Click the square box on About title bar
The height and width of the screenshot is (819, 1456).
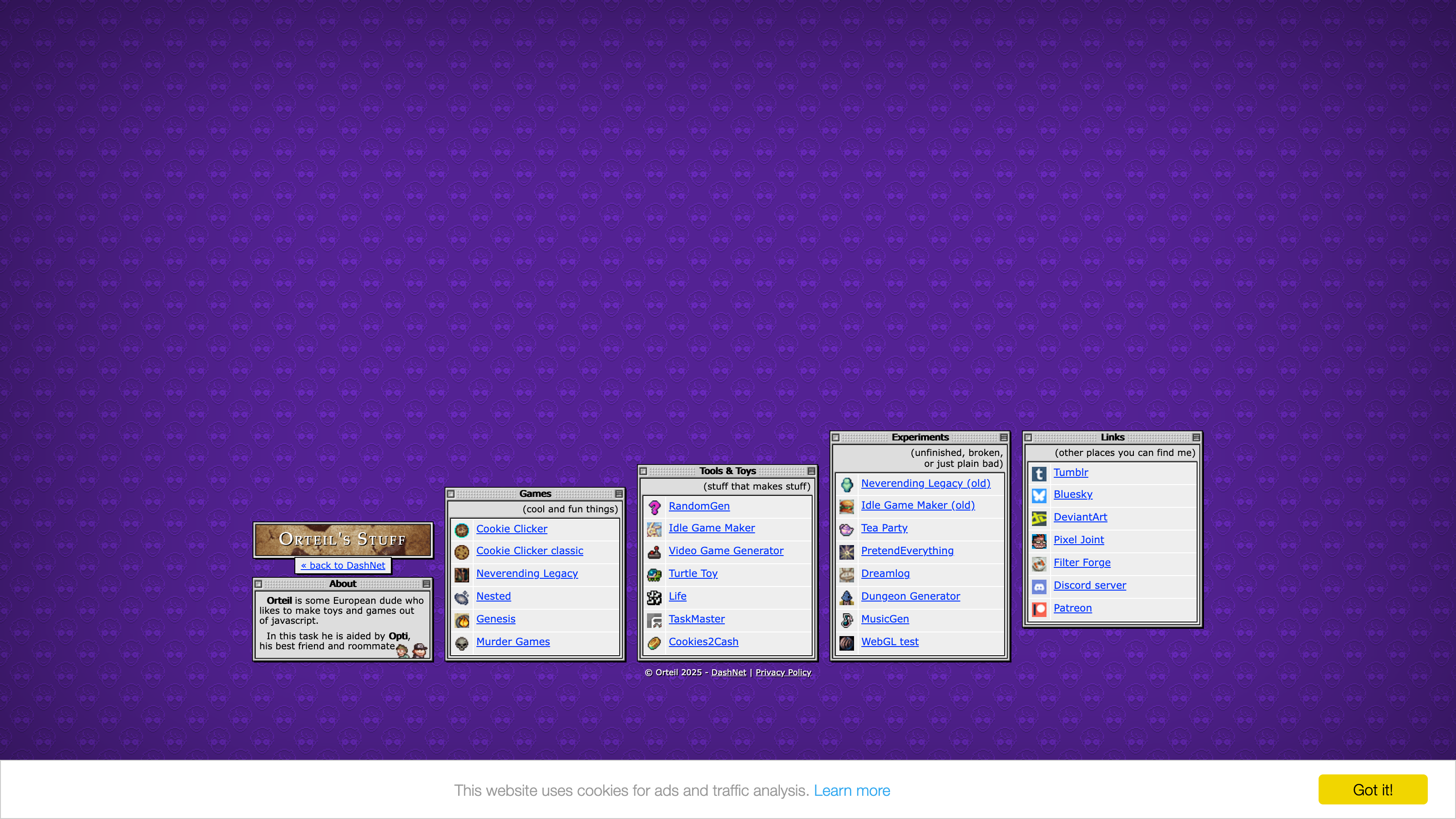258,584
